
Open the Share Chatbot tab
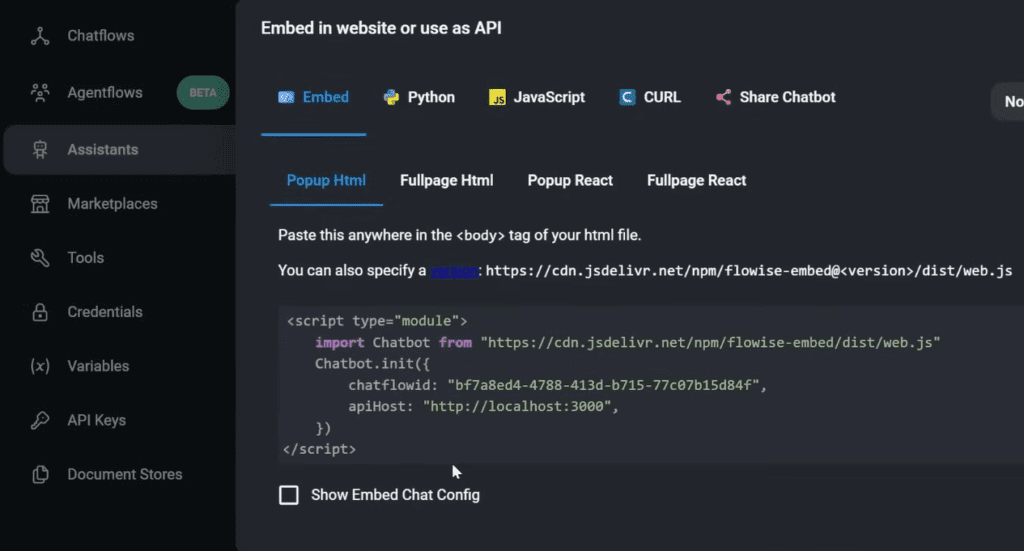coord(776,97)
